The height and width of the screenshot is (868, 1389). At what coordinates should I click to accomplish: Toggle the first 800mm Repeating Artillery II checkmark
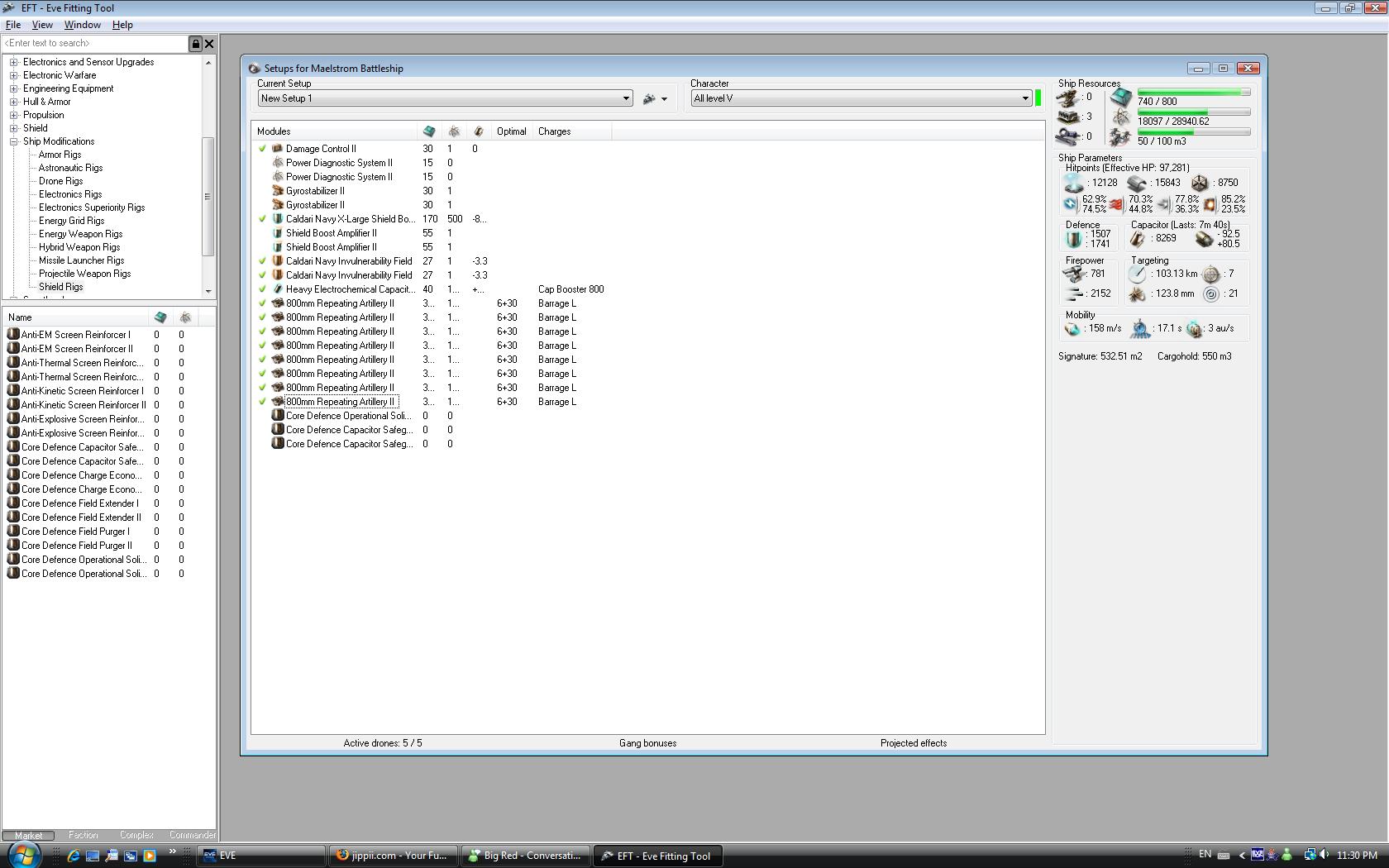[x=263, y=303]
